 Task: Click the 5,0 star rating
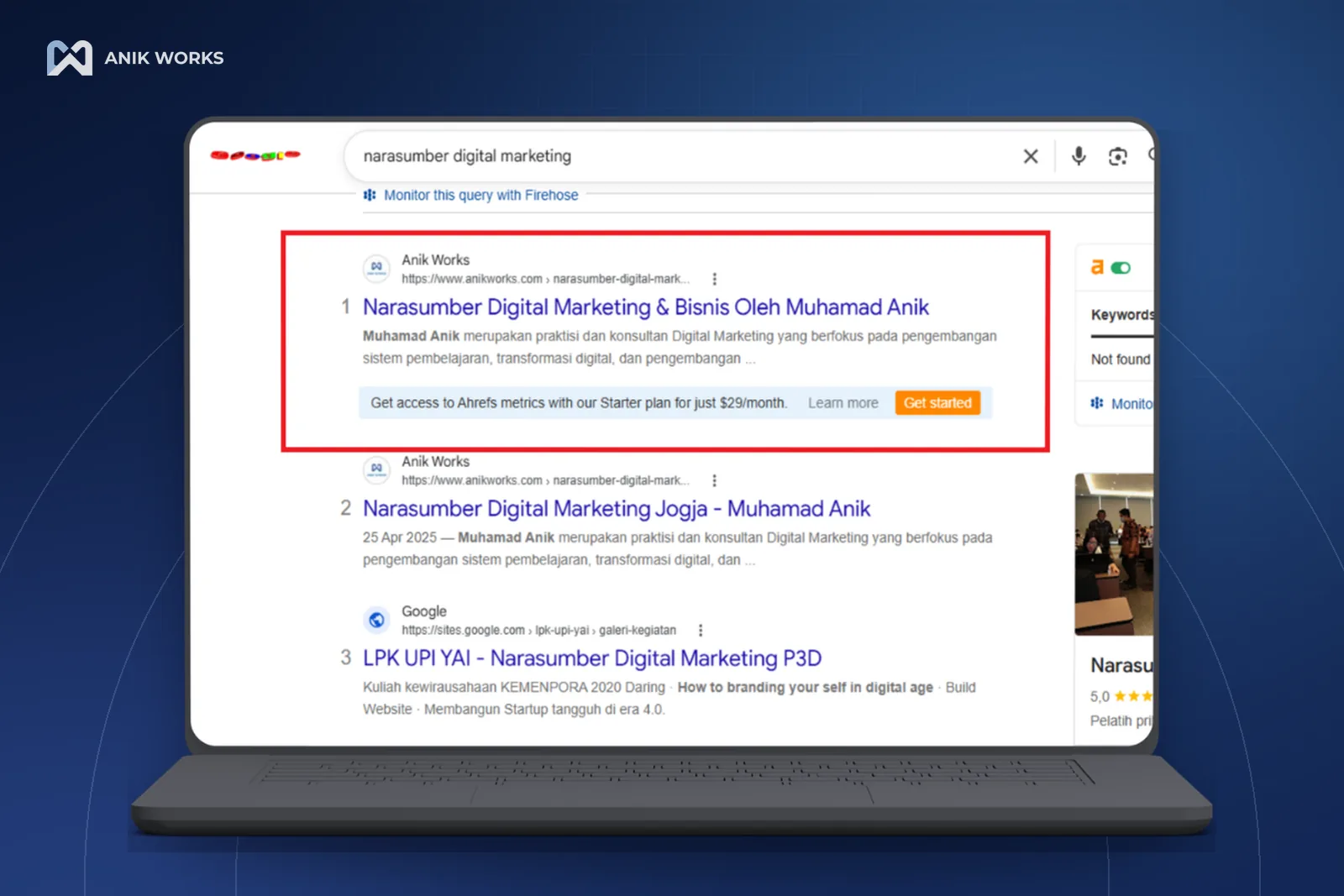coord(1121,696)
